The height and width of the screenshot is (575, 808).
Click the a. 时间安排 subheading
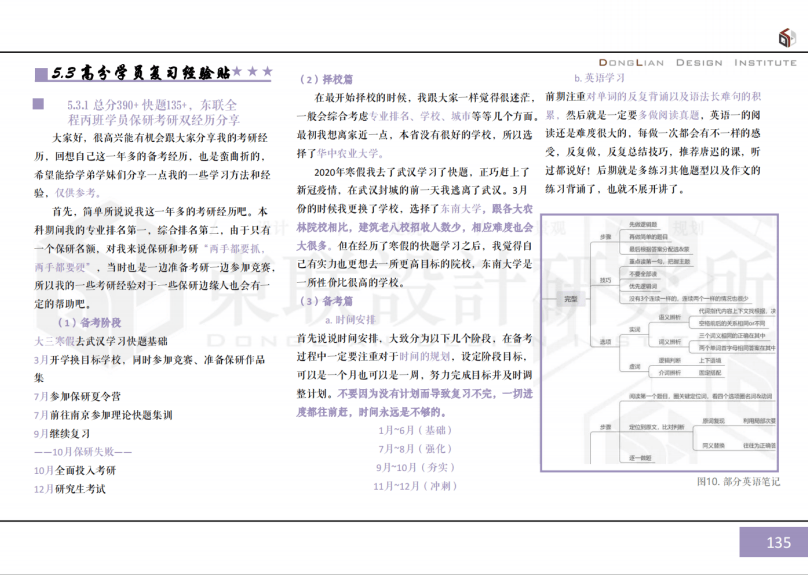(x=344, y=320)
